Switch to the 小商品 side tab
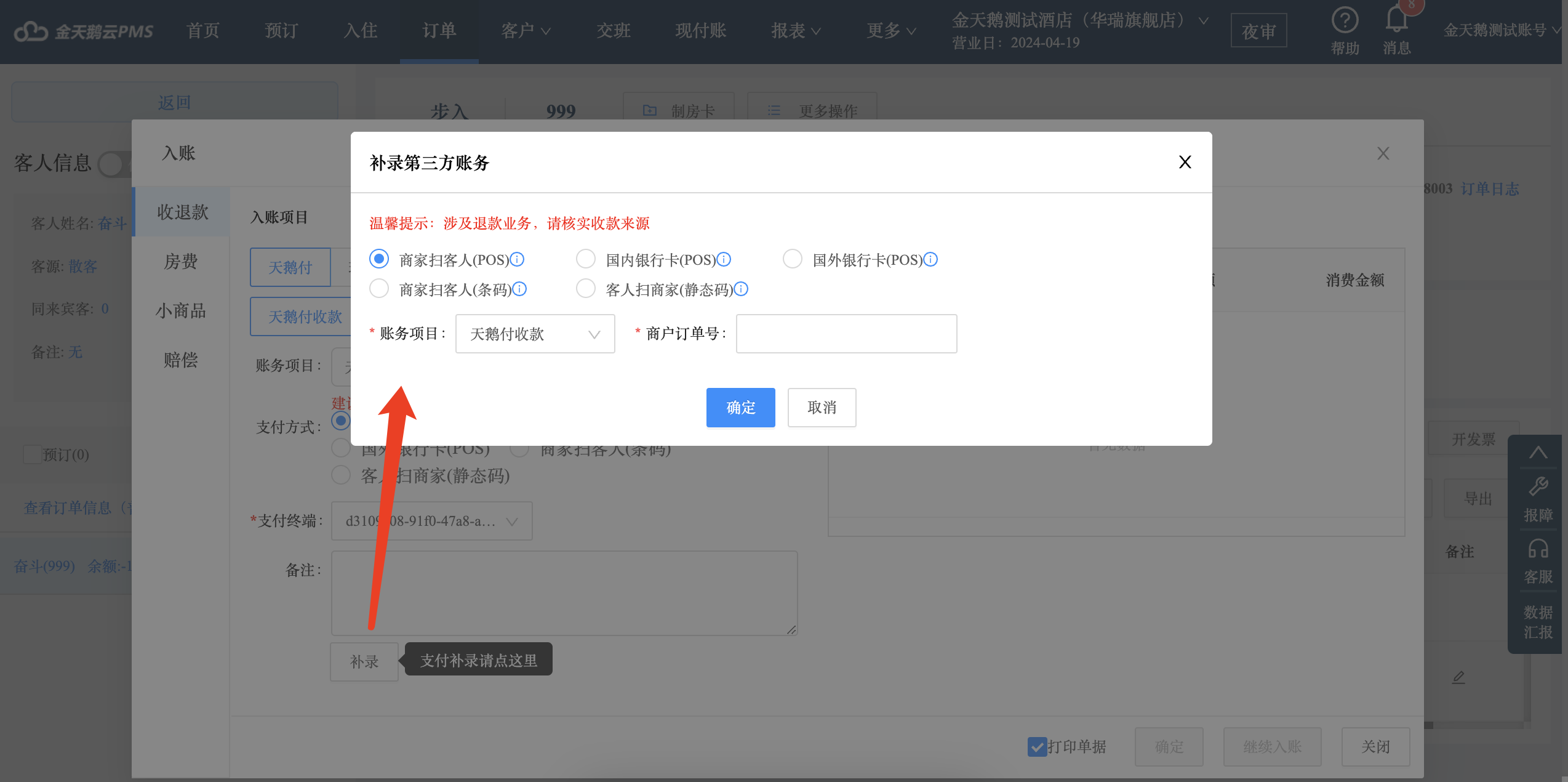 (181, 310)
